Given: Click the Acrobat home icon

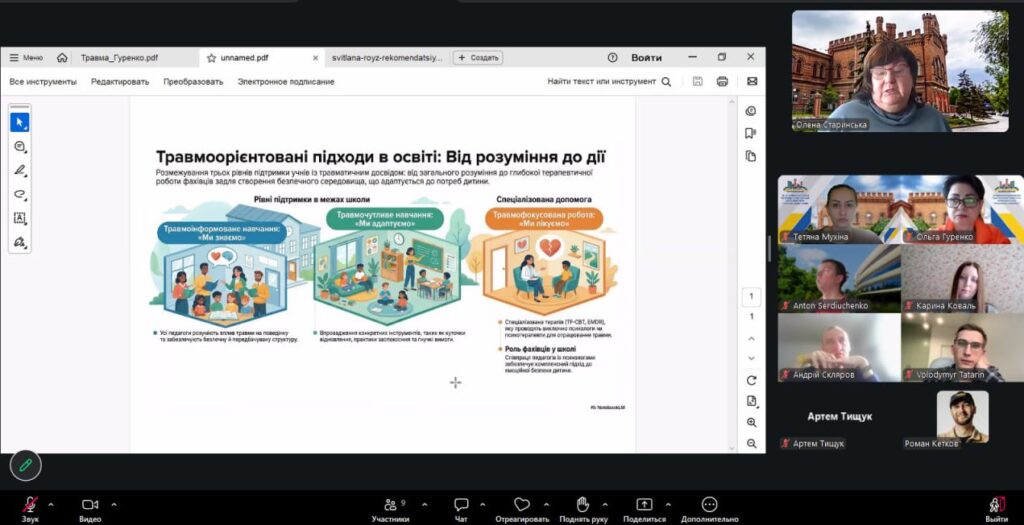Looking at the screenshot, I should (x=62, y=57).
